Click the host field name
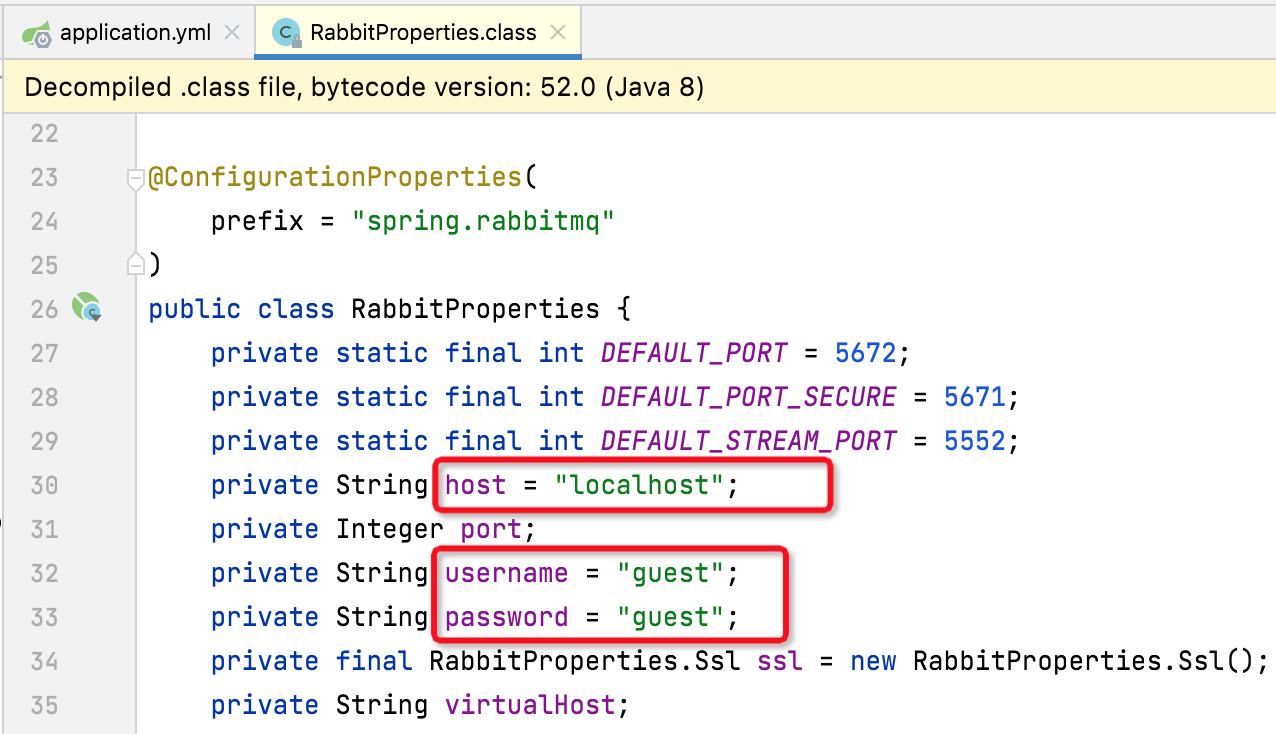Screen dimensions: 1276x734 475,485
